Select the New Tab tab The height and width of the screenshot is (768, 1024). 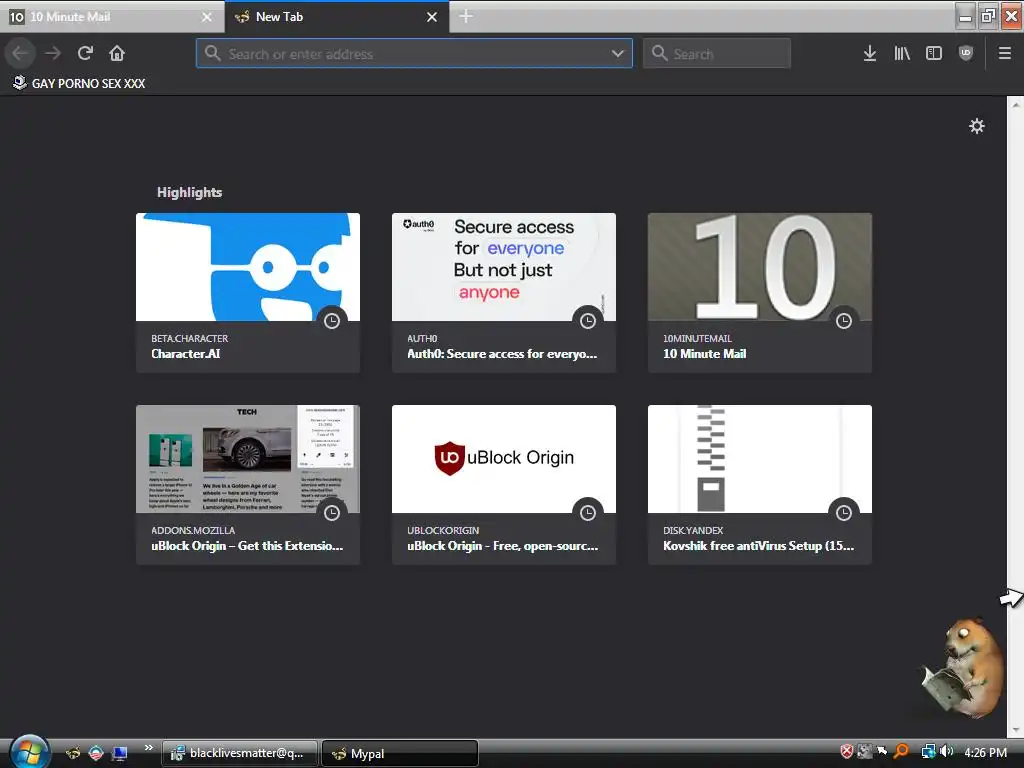click(336, 17)
